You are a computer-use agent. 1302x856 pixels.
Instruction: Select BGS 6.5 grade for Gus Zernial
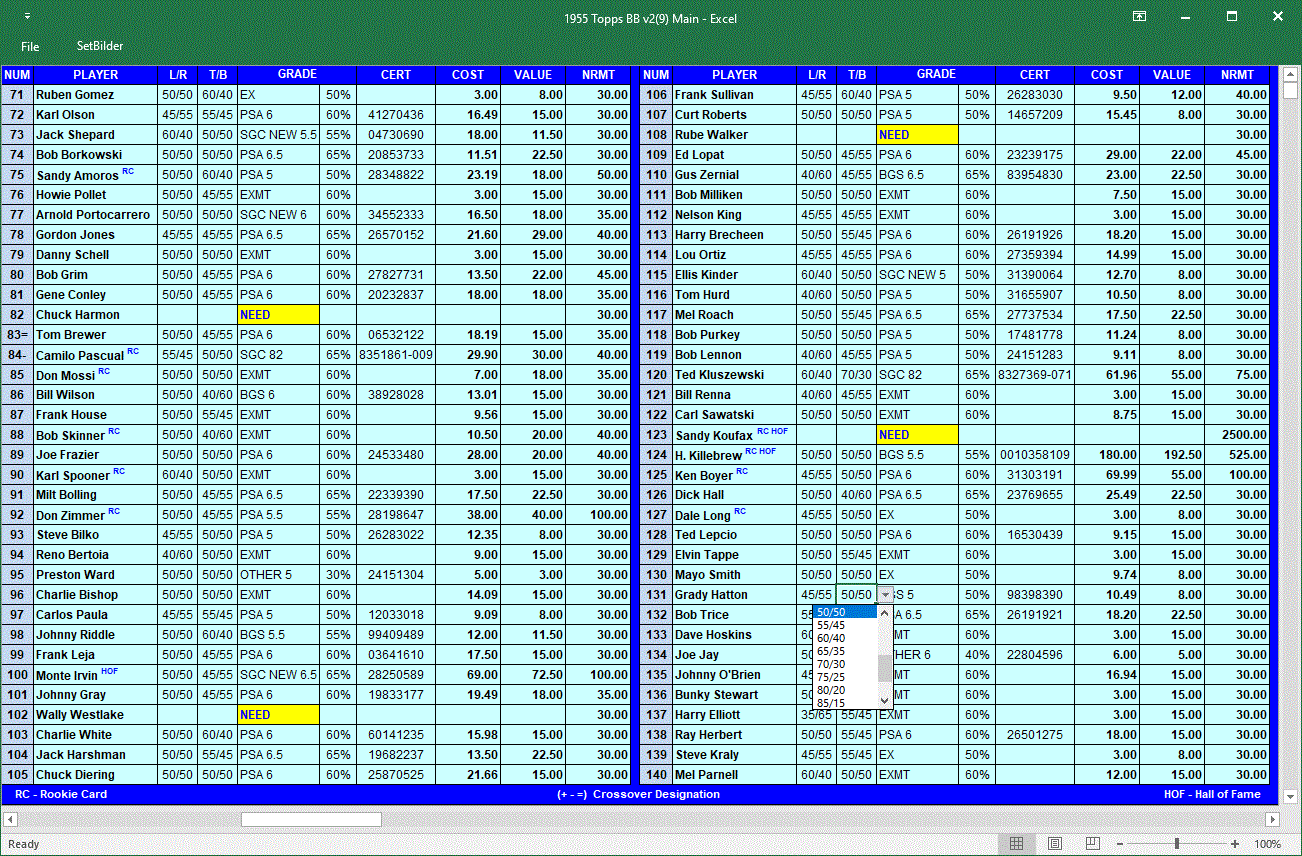click(917, 175)
